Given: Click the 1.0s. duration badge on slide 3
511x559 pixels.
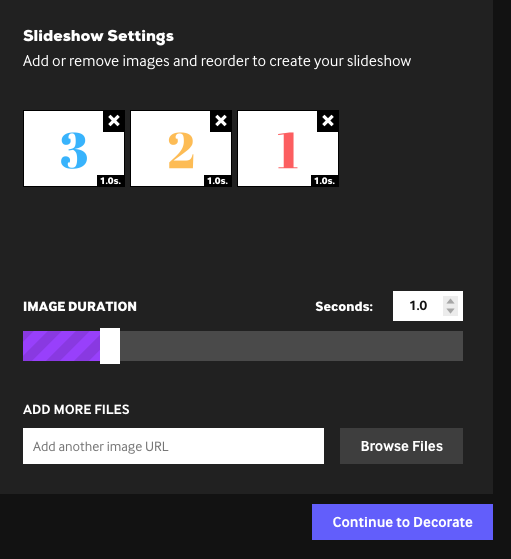Looking at the screenshot, I should [x=111, y=181].
